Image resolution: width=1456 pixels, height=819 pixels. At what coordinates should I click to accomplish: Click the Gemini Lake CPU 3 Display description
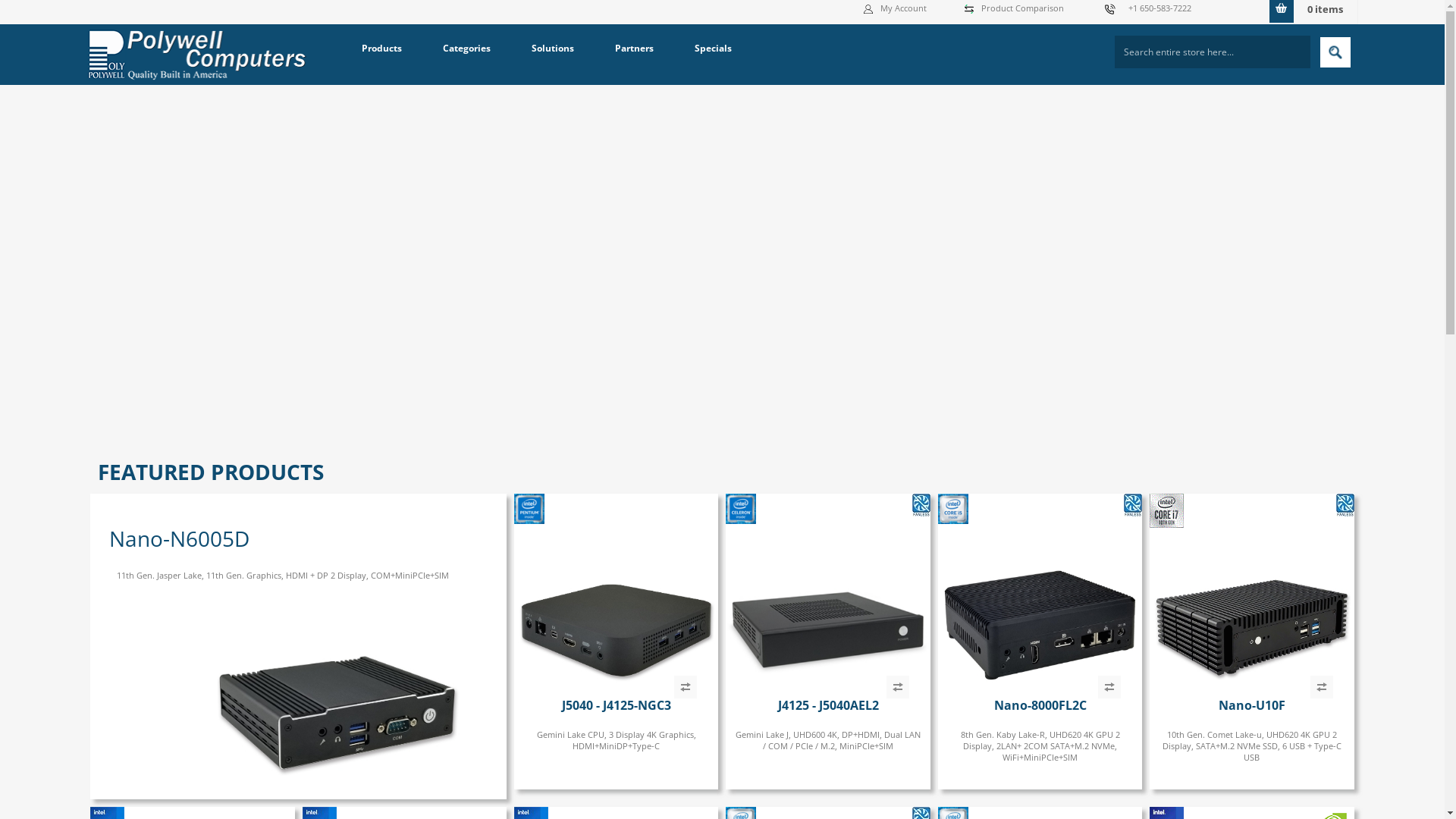point(616,740)
